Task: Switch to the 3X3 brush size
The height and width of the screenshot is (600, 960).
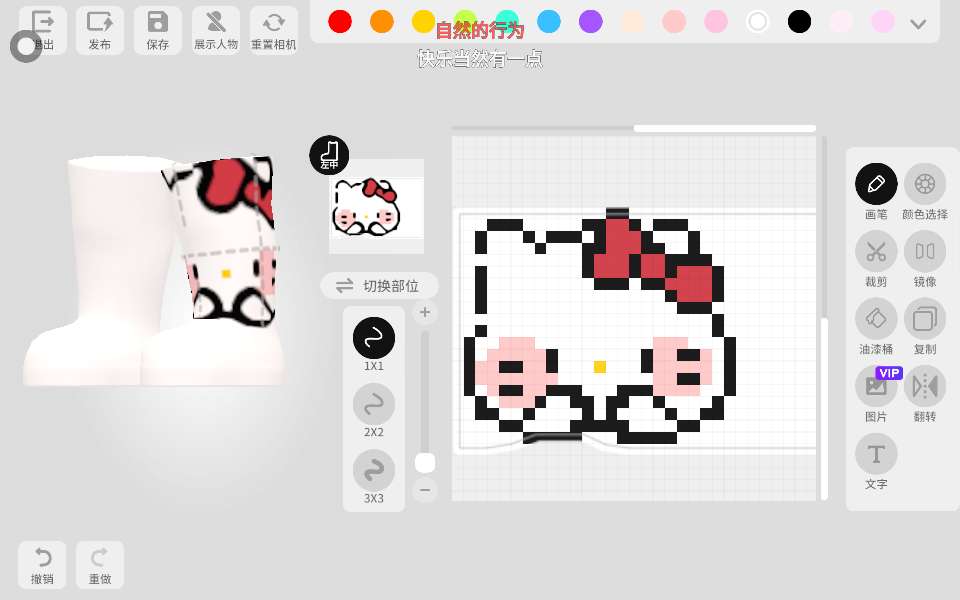Action: [374, 471]
